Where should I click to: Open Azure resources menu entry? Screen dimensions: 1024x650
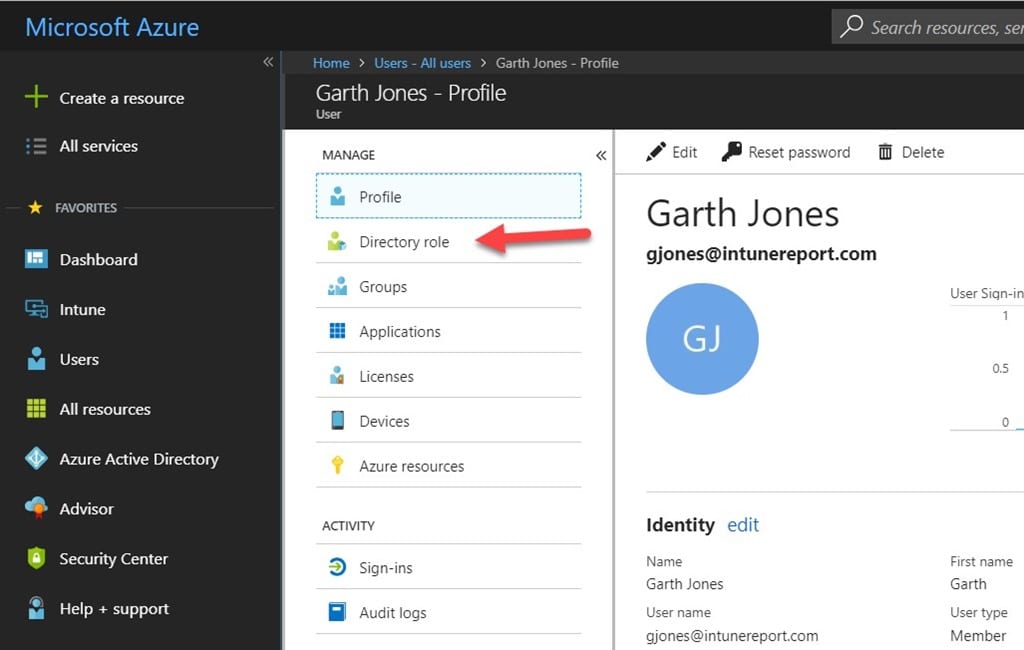(x=448, y=465)
